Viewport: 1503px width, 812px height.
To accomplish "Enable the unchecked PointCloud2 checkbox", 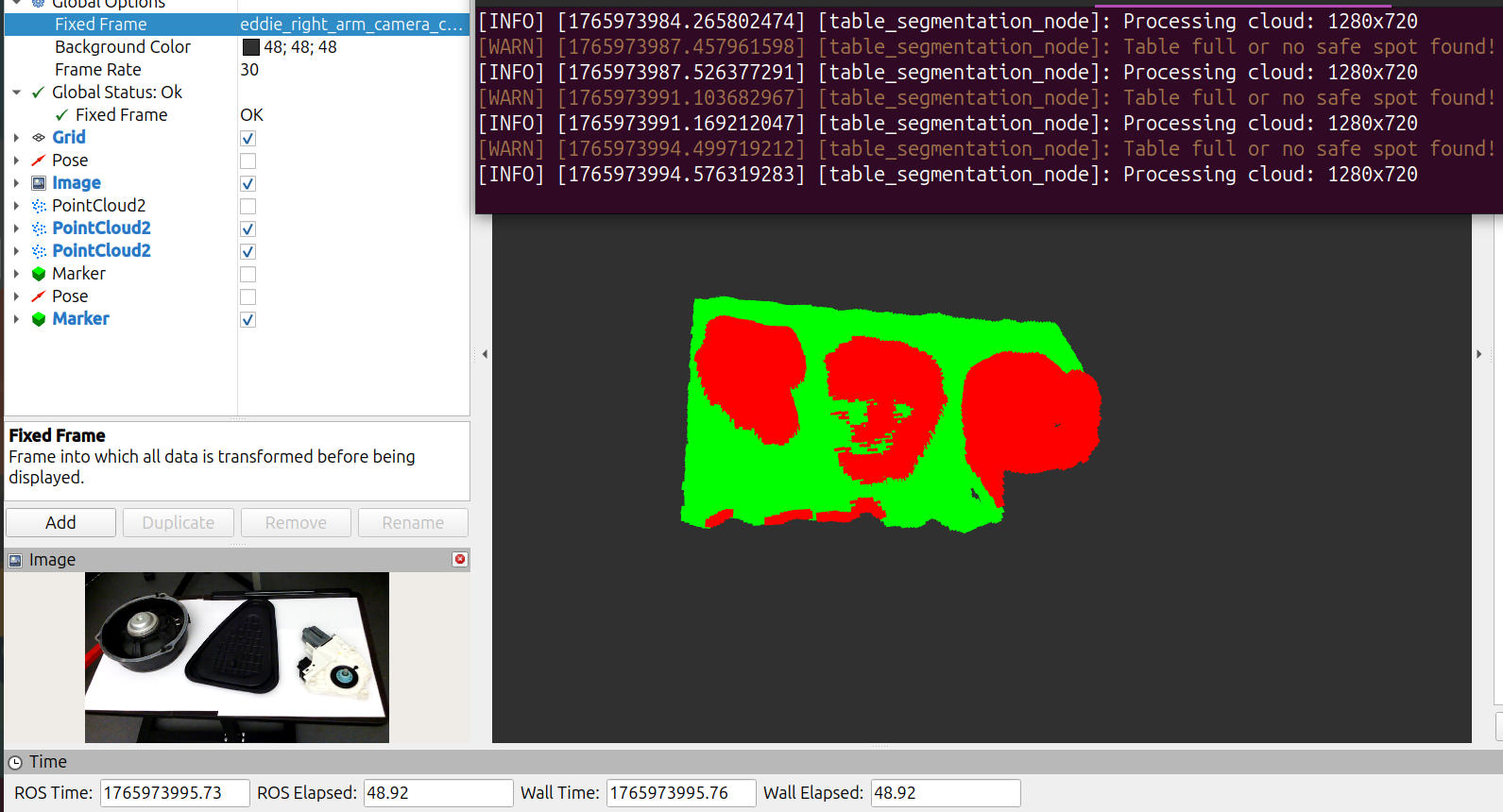I will (248, 207).
